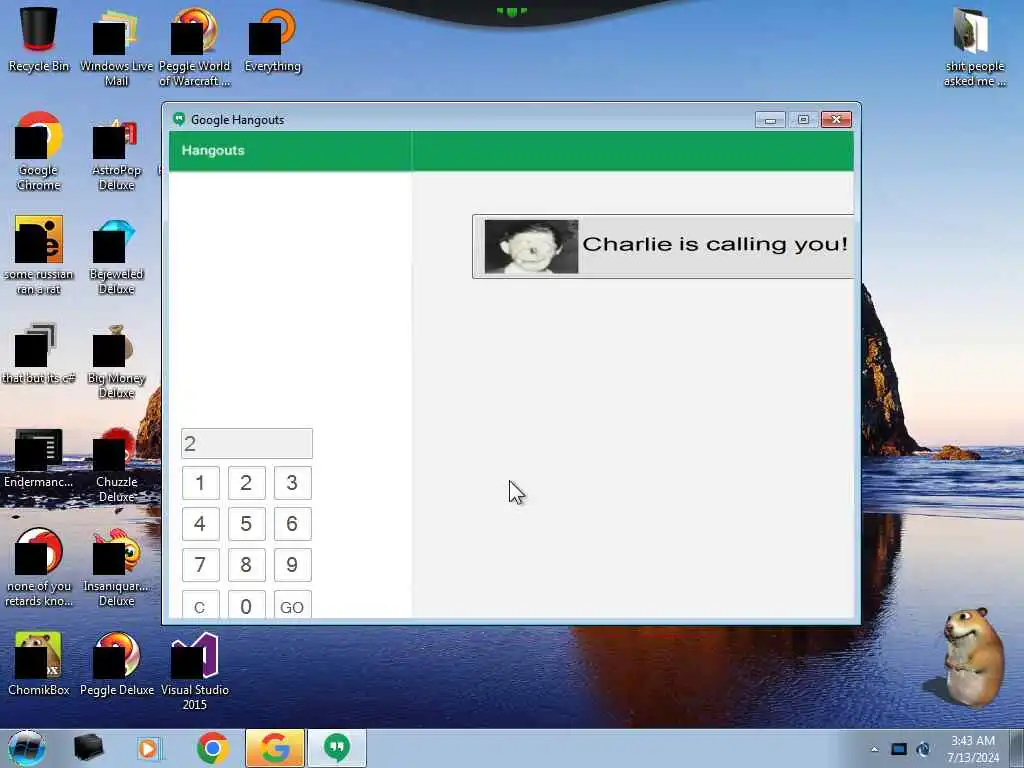This screenshot has width=1024, height=768.
Task: Open Peggle World of Warcraft shortcut
Action: 195,47
